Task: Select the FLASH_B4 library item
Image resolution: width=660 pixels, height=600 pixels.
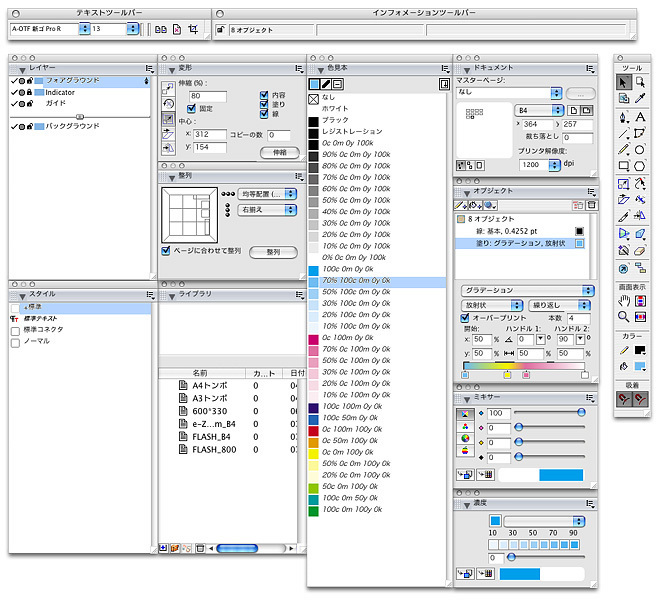Action: click(211, 437)
